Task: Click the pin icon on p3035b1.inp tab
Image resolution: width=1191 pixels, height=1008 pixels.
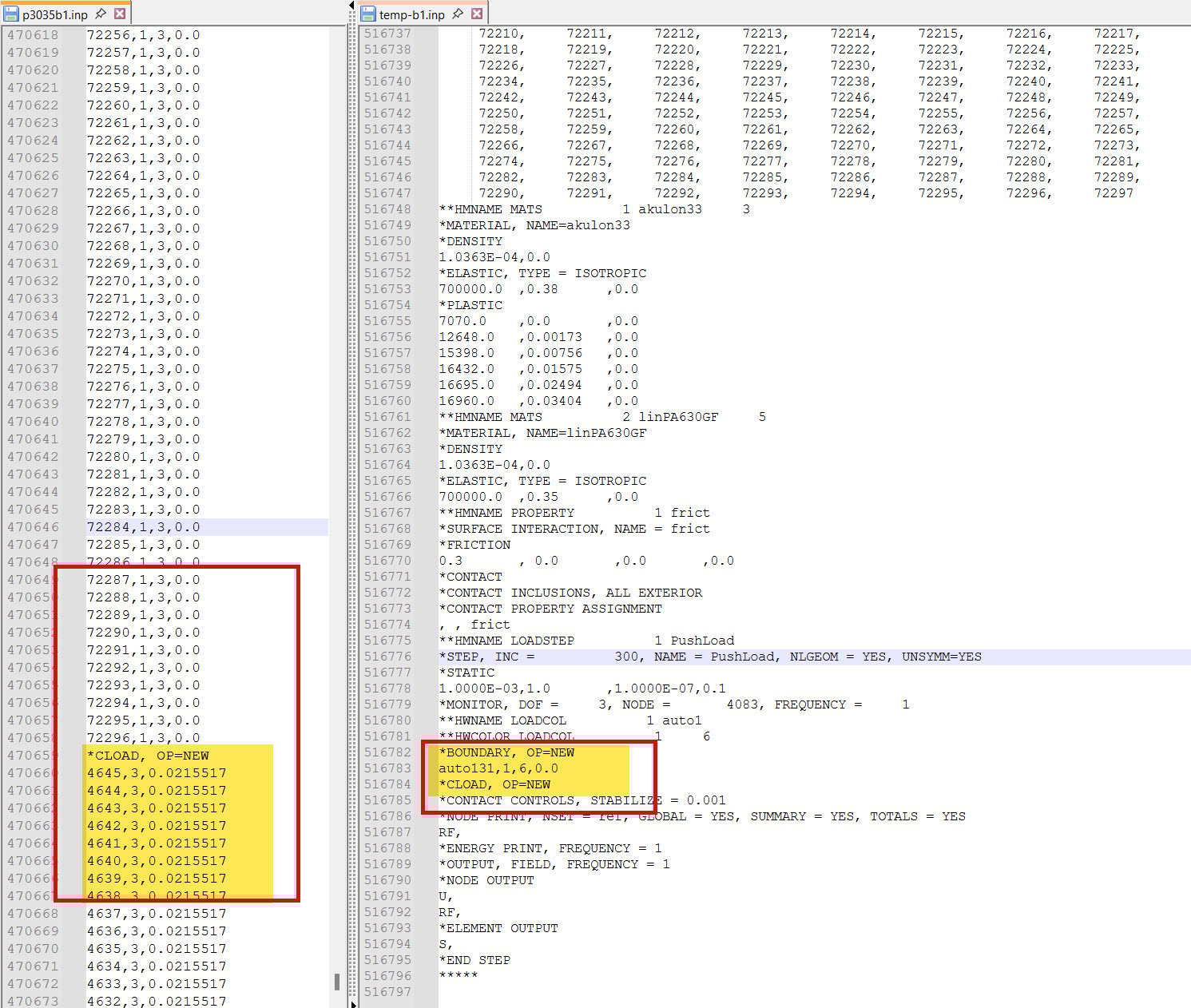Action: point(101,14)
